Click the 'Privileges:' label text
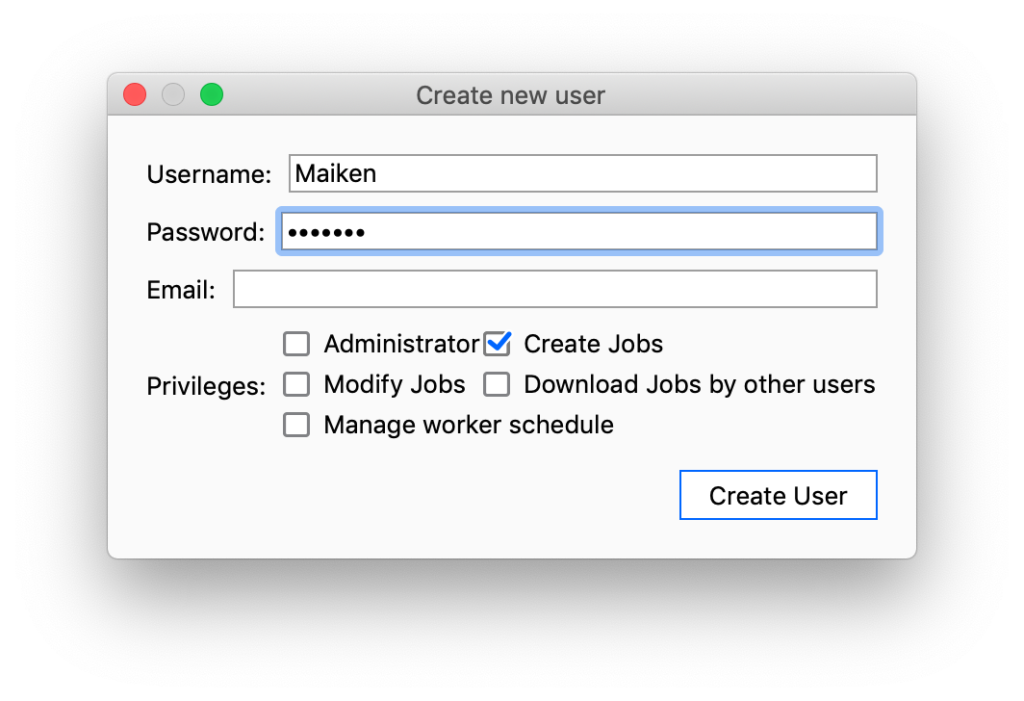This screenshot has height=701, width=1024. [x=206, y=386]
